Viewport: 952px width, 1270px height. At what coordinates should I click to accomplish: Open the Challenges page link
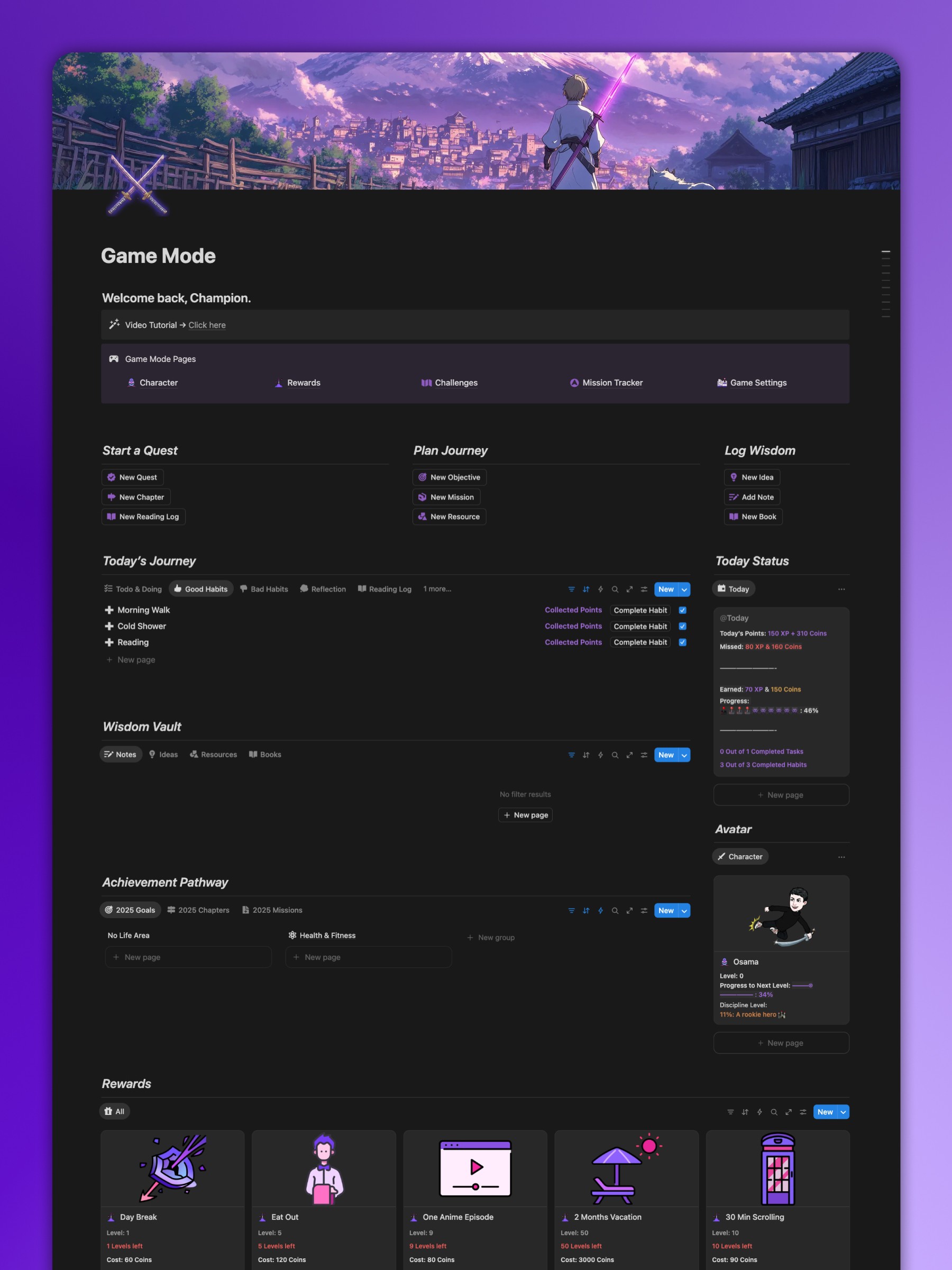pos(450,383)
